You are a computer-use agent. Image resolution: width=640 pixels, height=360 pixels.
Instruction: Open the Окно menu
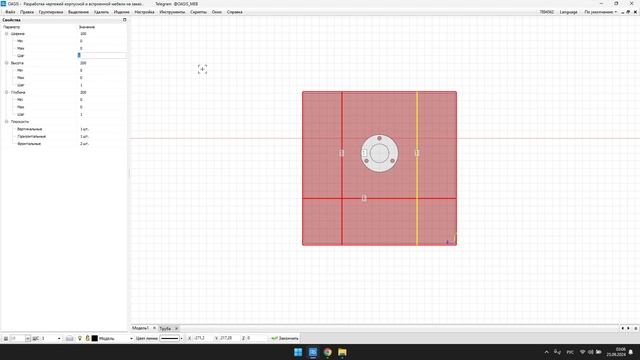[217, 12]
